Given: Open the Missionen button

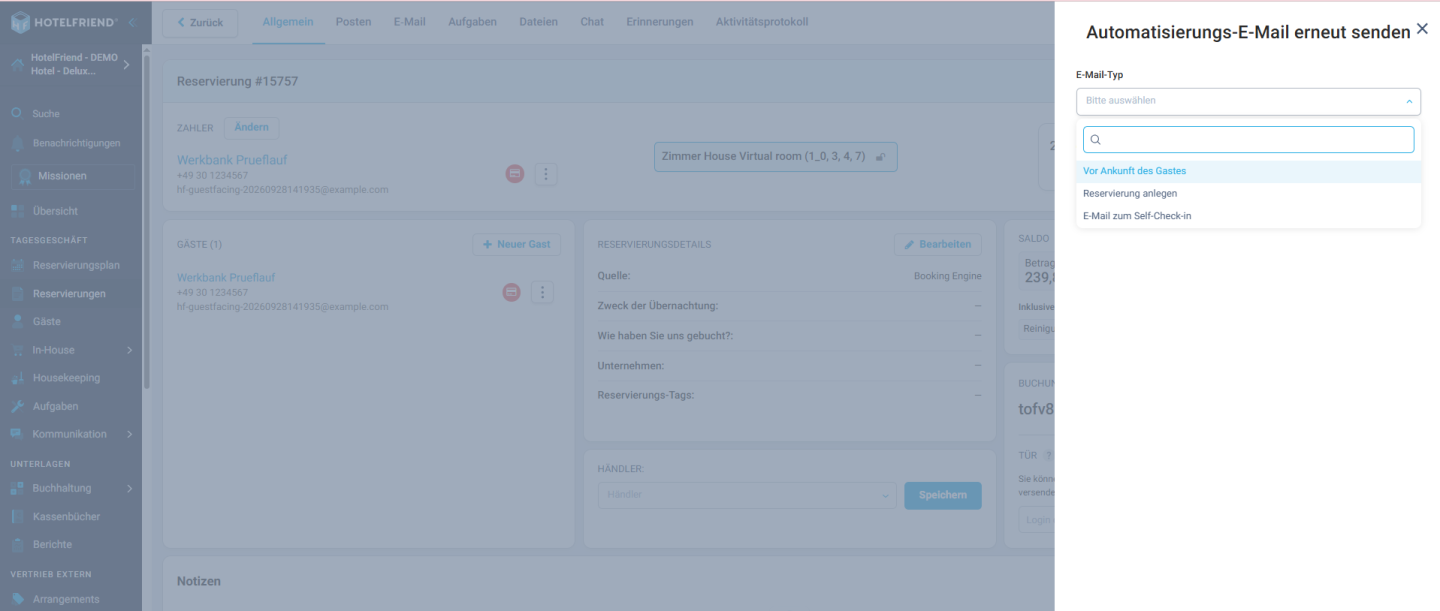Looking at the screenshot, I should click(x=72, y=176).
